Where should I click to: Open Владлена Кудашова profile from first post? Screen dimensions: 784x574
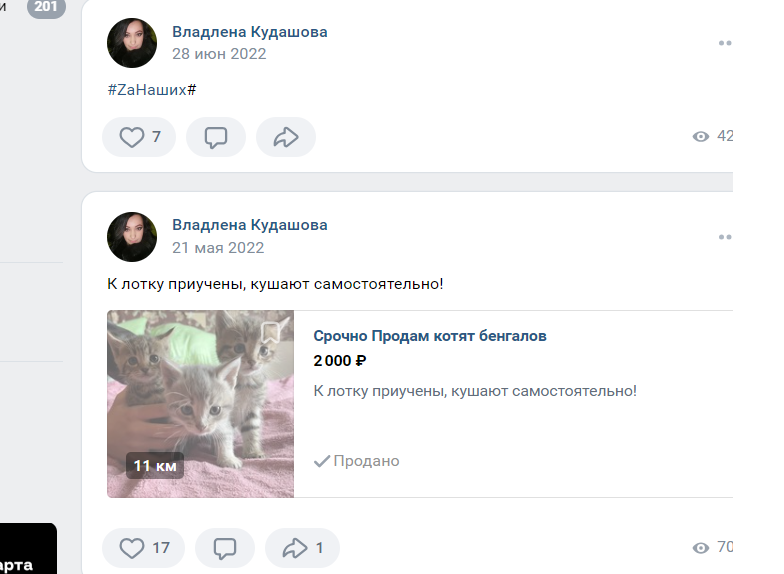point(250,32)
